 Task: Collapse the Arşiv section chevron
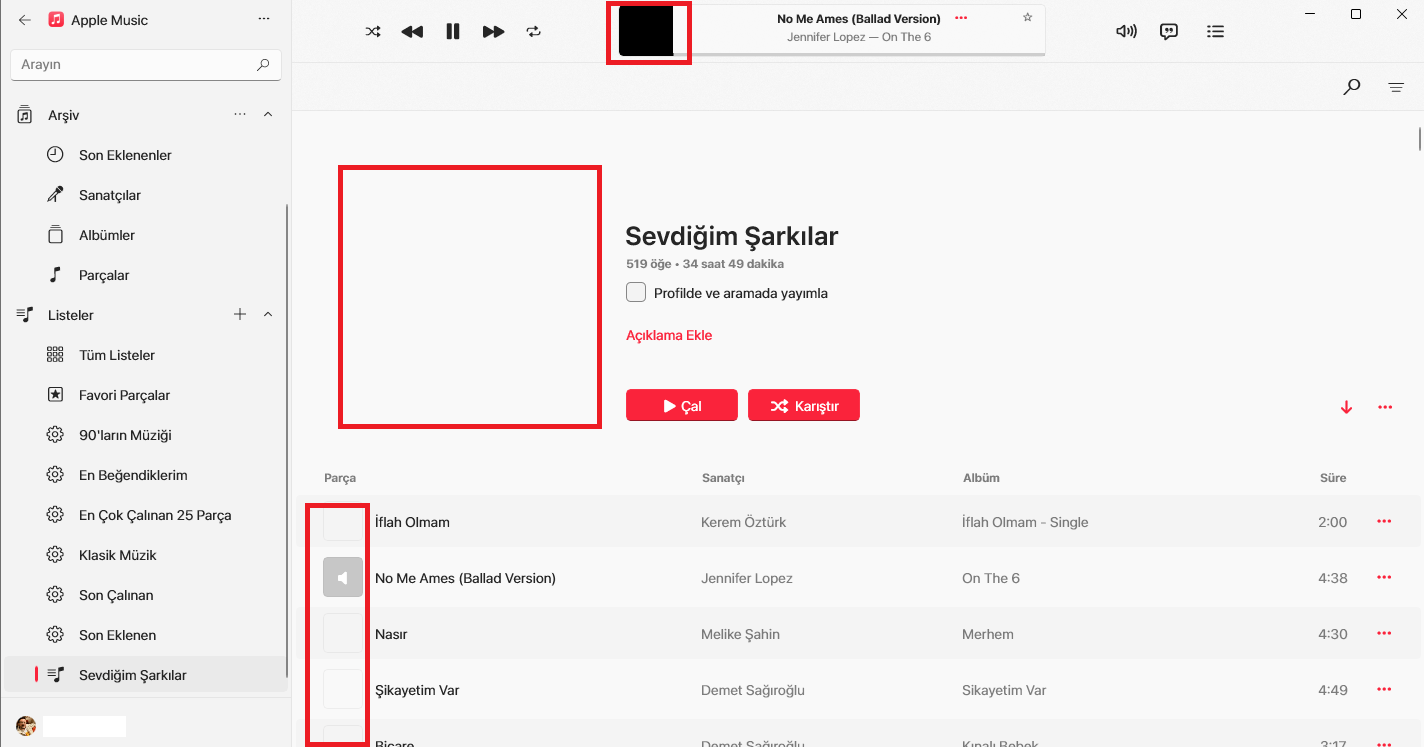[x=268, y=115]
